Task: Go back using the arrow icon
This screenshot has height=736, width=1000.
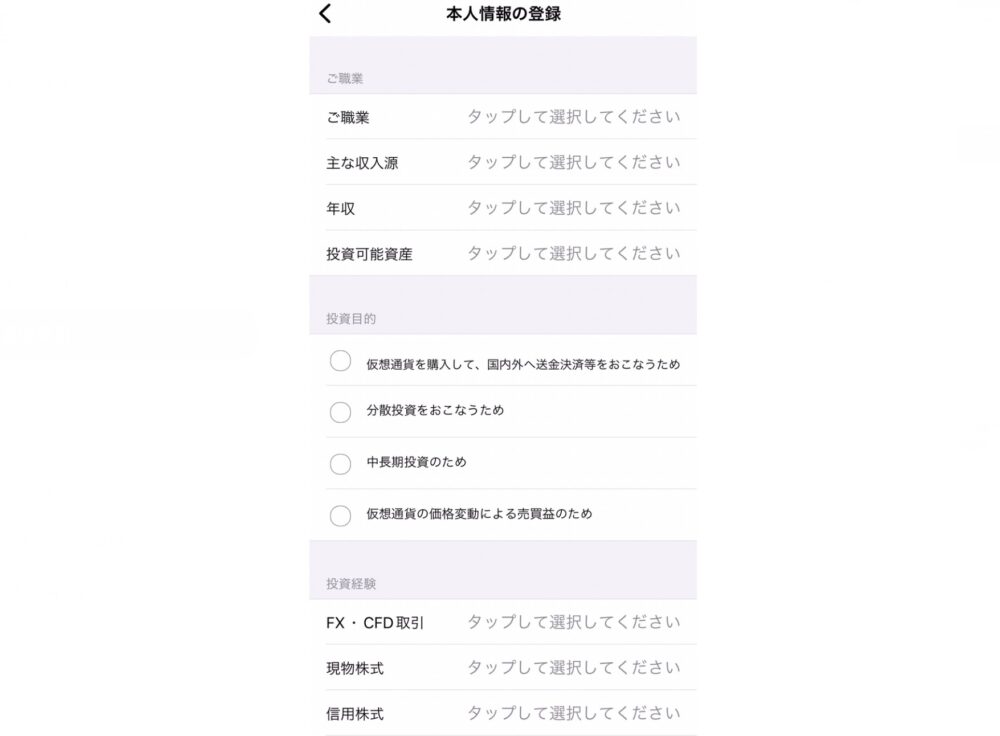Action: click(x=325, y=13)
